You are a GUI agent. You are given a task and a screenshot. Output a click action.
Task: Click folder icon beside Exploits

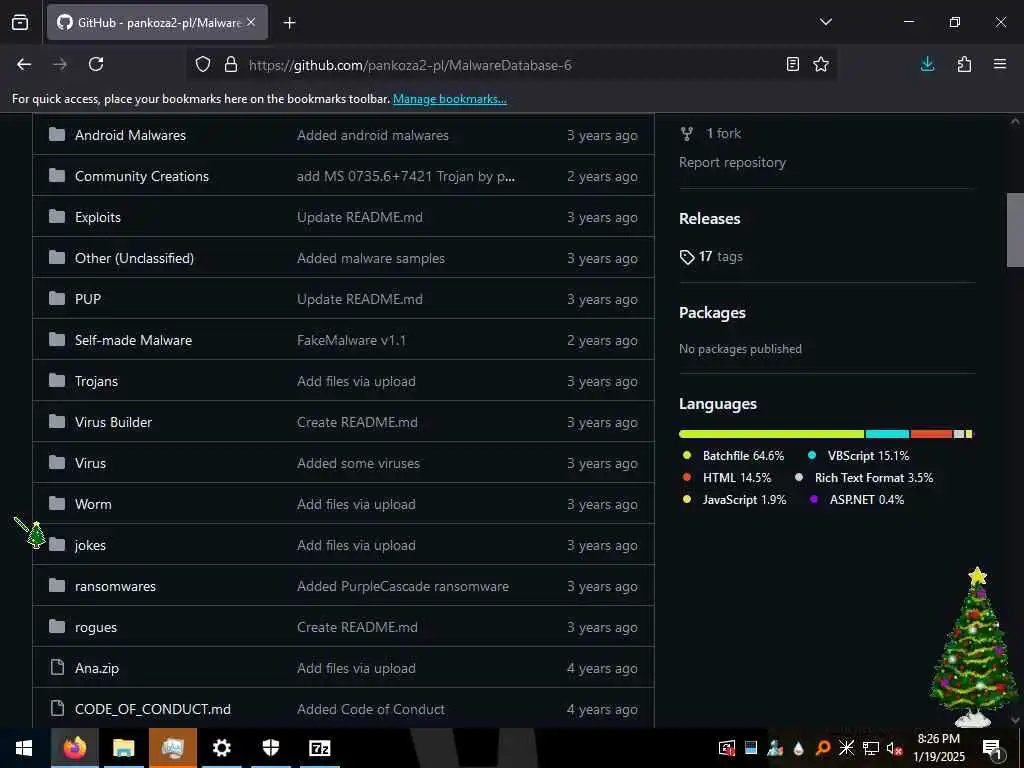(x=57, y=216)
